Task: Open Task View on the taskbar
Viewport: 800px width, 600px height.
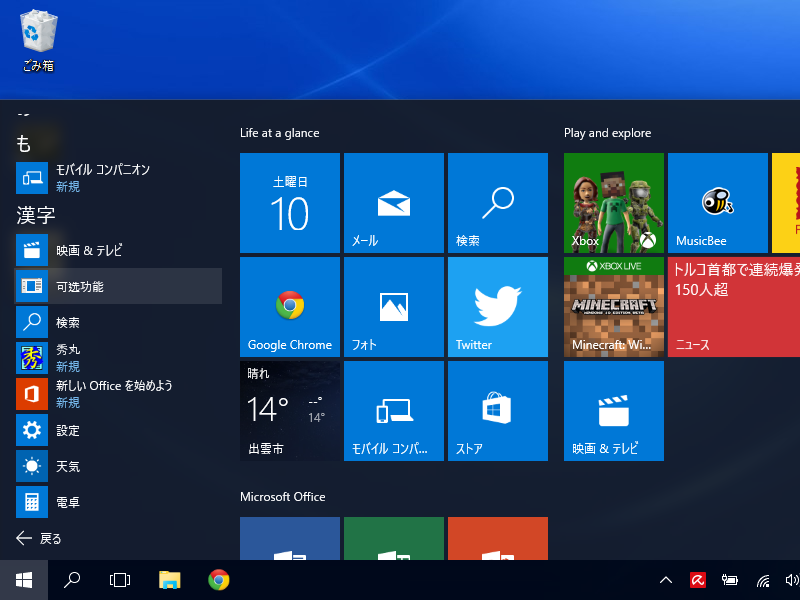Action: coord(120,580)
